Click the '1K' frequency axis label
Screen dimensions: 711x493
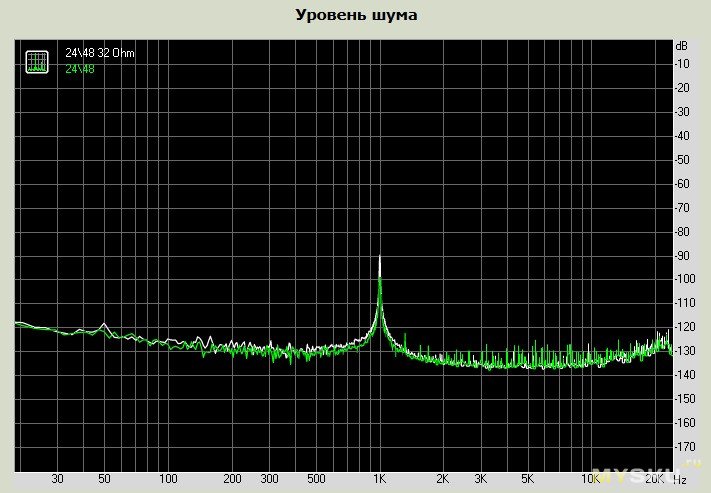[379, 480]
